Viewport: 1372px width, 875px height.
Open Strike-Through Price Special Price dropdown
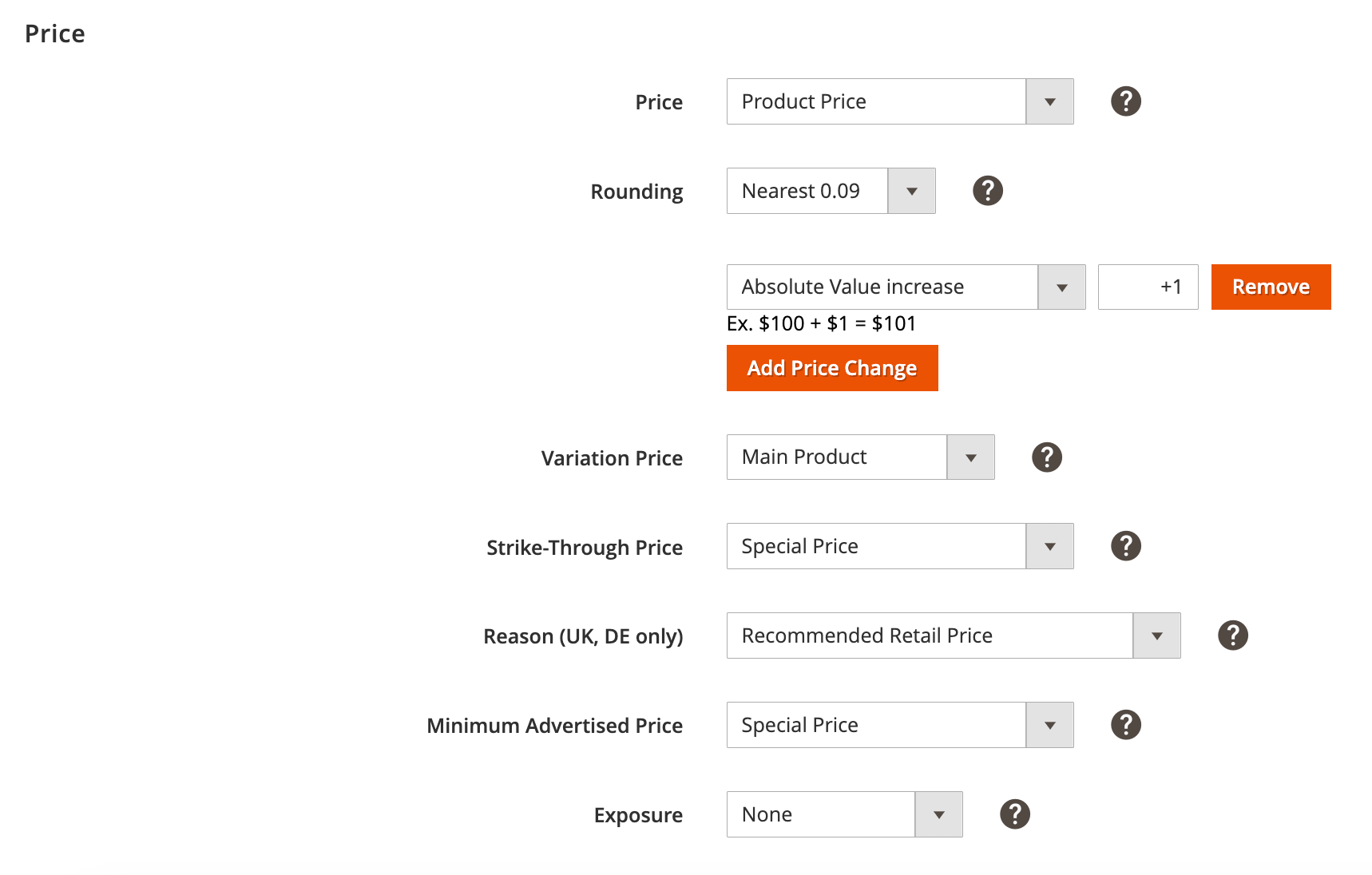click(x=899, y=546)
